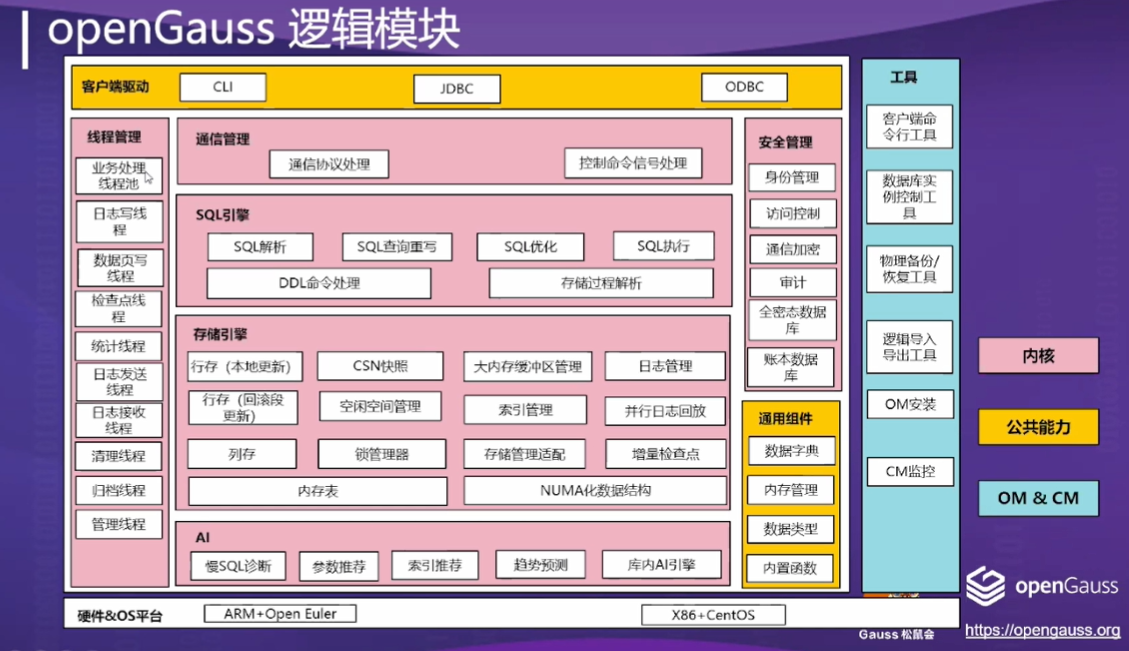This screenshot has width=1129, height=651.
Task: Select the 日志发送线程 box
Action: [x=119, y=382]
